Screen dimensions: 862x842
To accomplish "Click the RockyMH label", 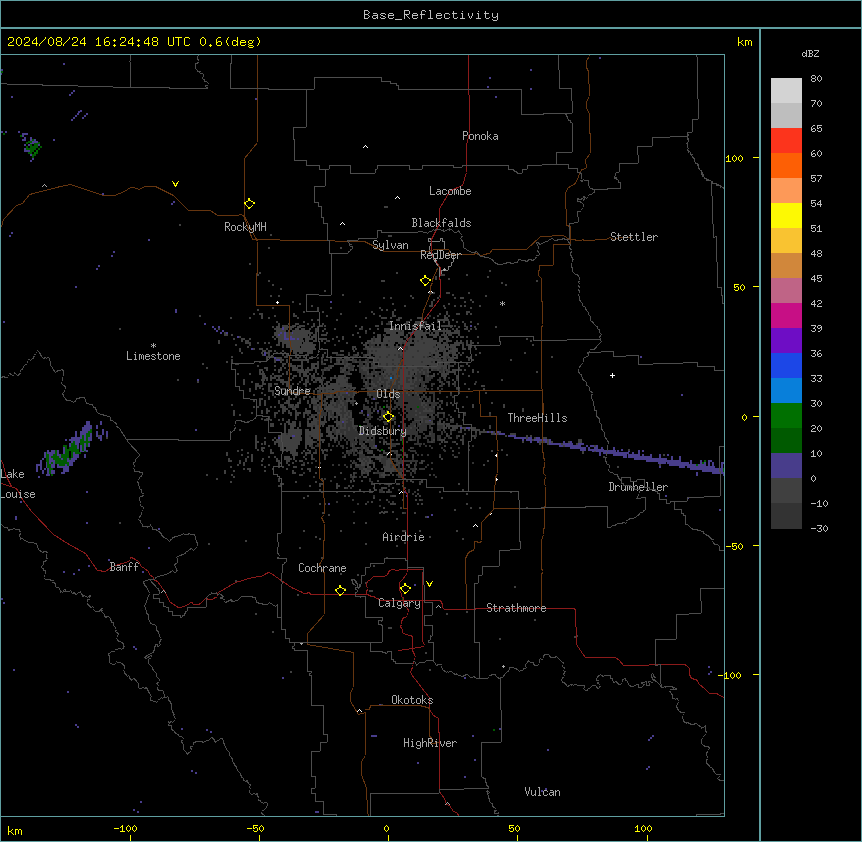I will click(x=245, y=227).
